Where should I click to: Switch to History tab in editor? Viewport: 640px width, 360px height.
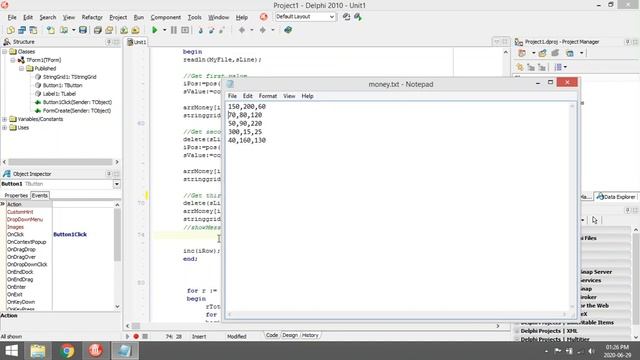tap(310, 335)
